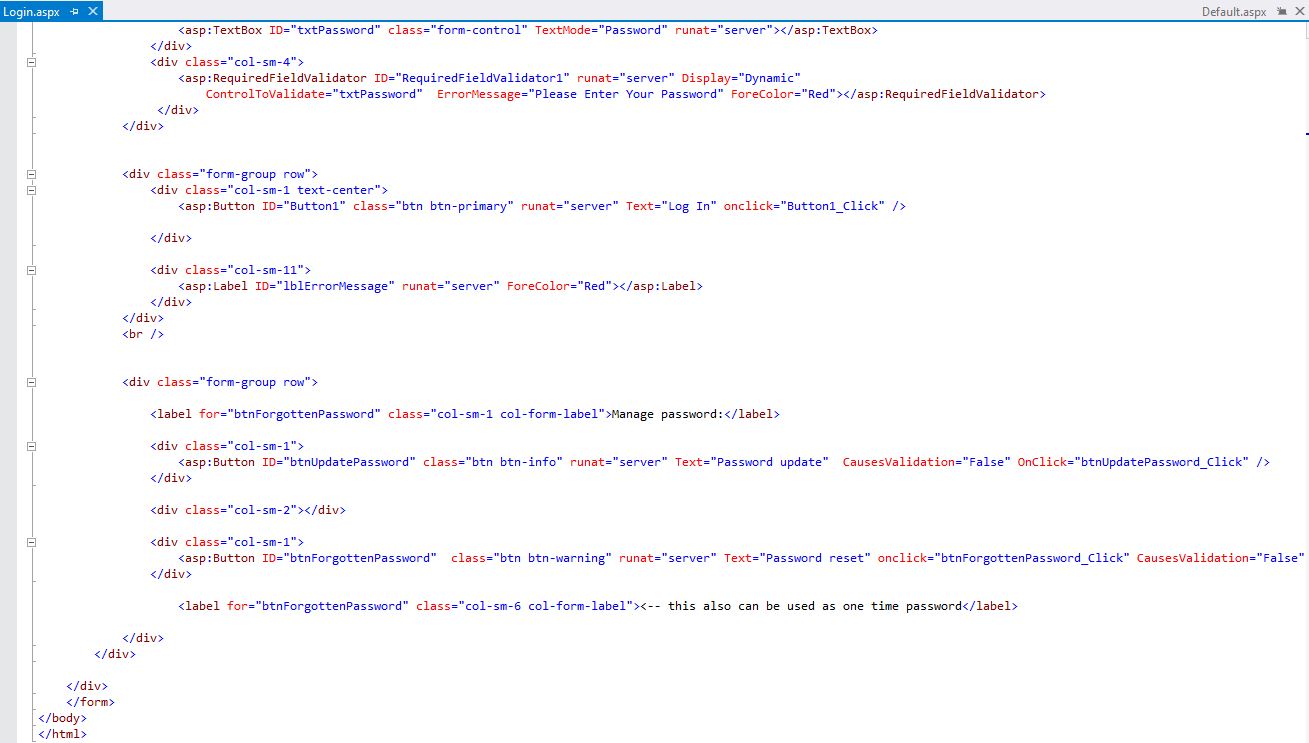Screen dimensions: 1309x743
Task: Collapse the div containing btnUpdatePassword button
Action: point(31,446)
